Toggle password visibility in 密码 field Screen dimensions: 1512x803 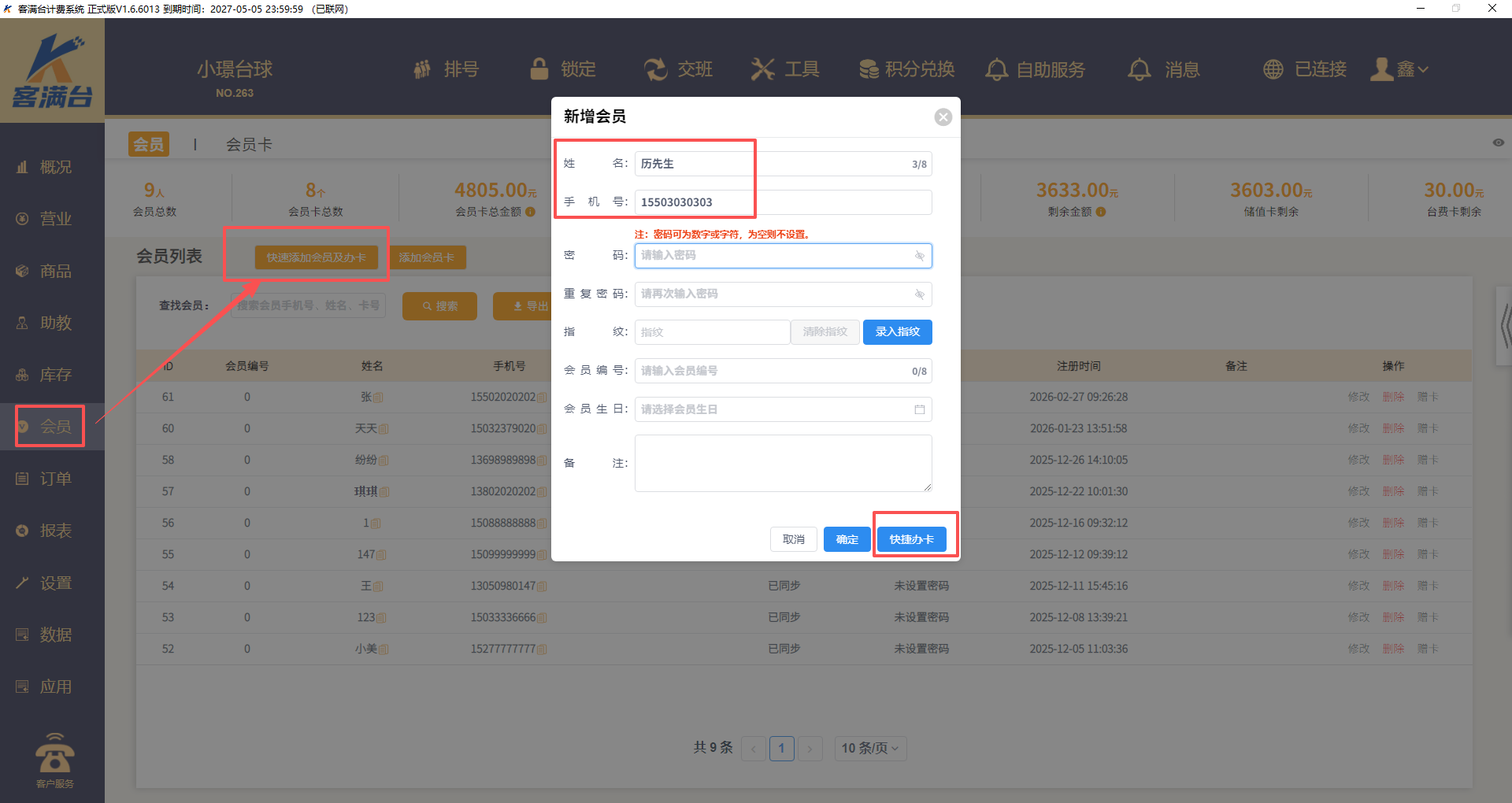click(x=919, y=256)
